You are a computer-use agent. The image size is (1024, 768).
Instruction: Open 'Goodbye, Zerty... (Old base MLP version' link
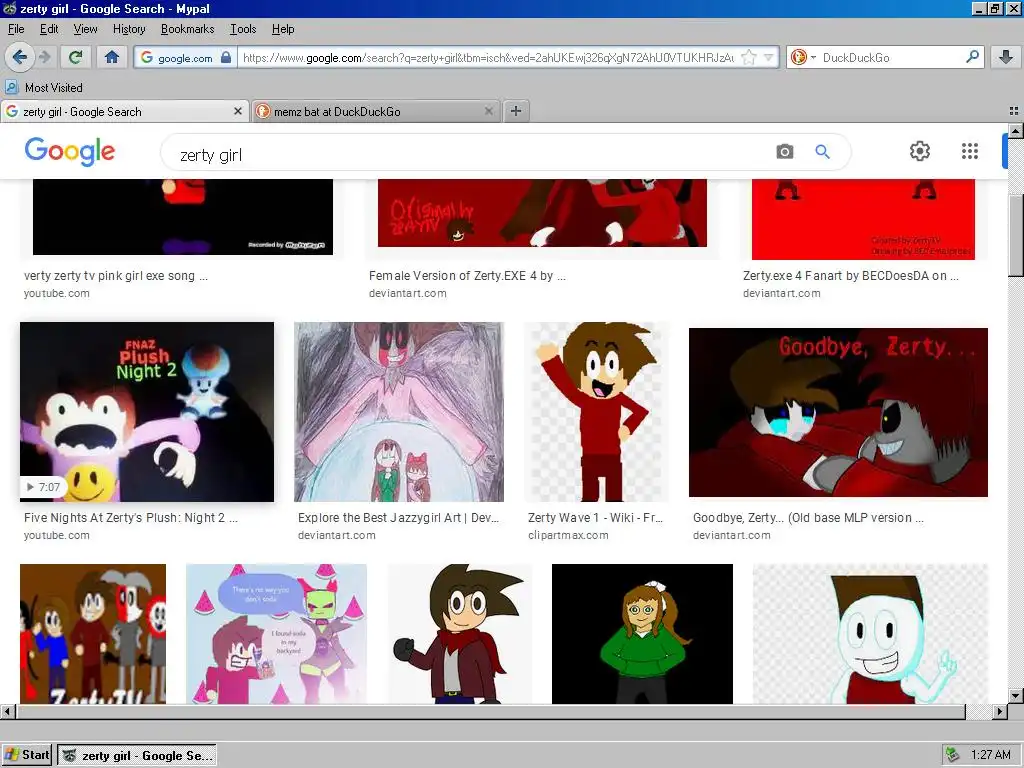808,518
